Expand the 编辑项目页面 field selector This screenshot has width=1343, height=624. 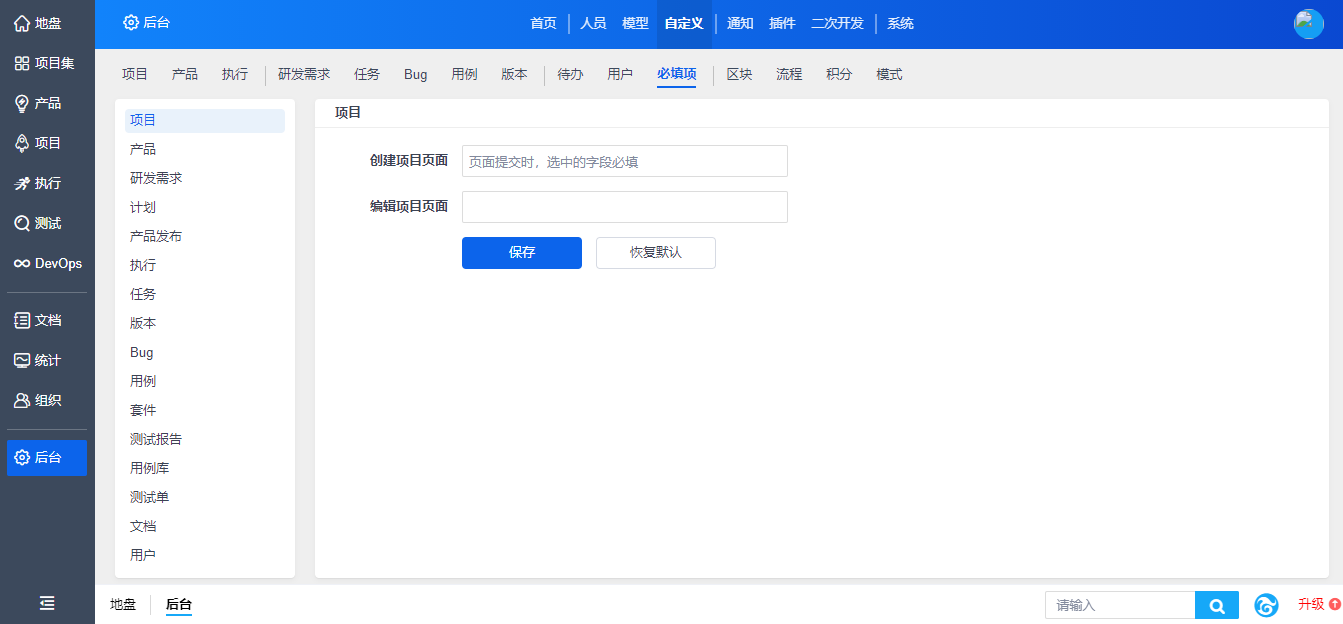click(624, 207)
